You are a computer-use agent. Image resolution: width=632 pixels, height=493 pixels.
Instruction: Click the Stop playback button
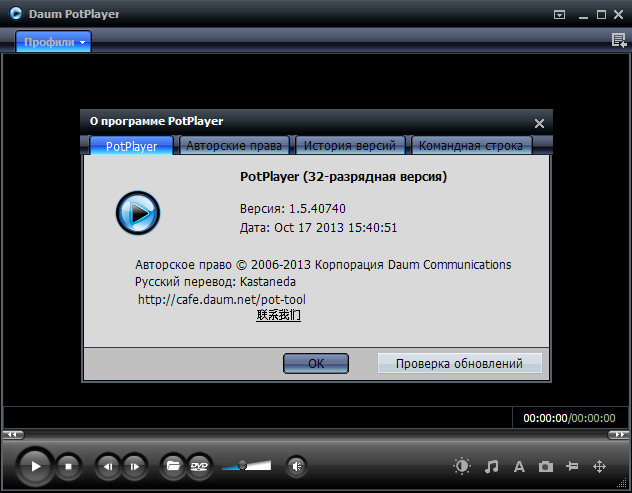69,466
